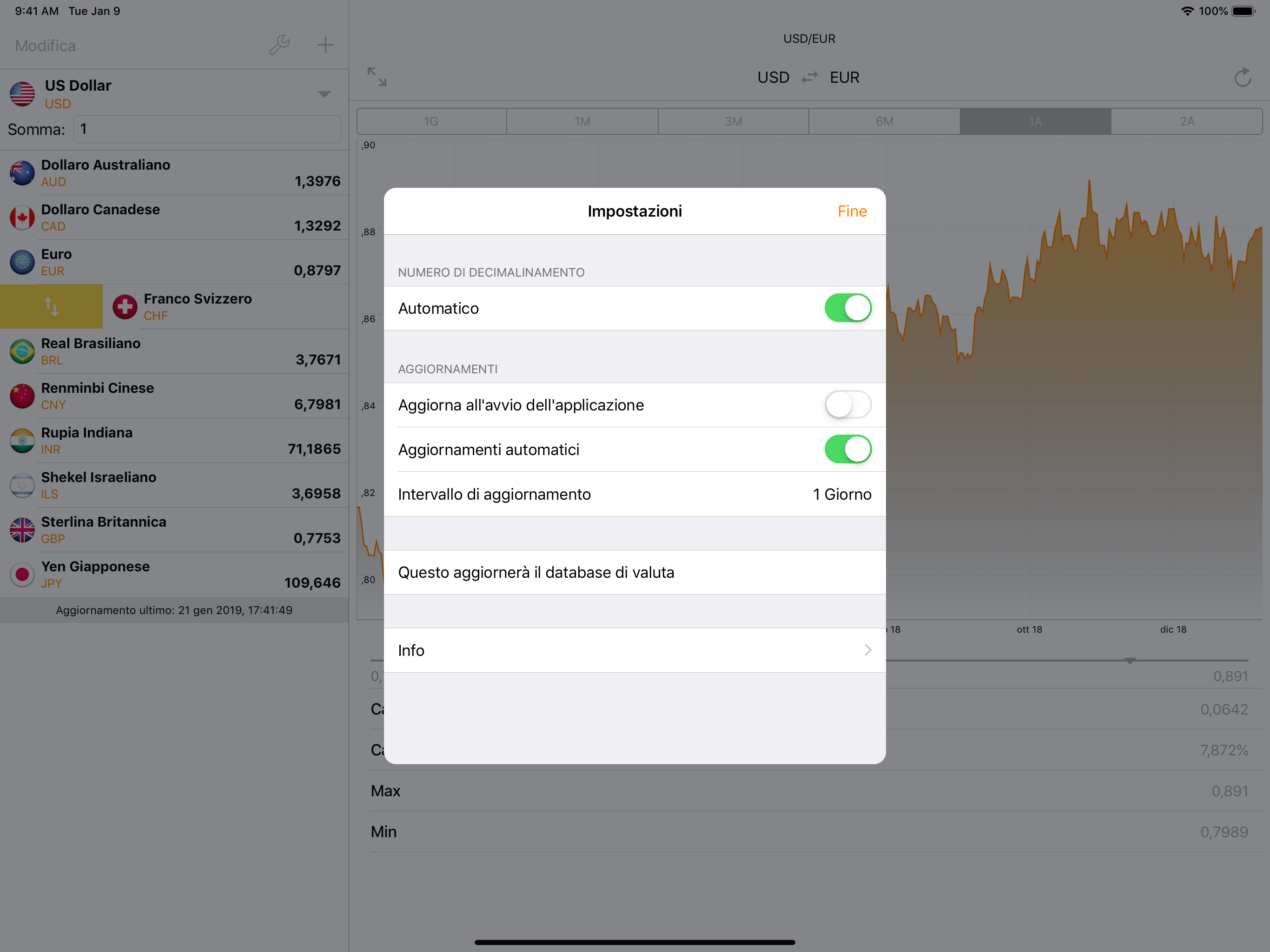Tap the US Dollar flag icon
1270x952 pixels.
22,93
